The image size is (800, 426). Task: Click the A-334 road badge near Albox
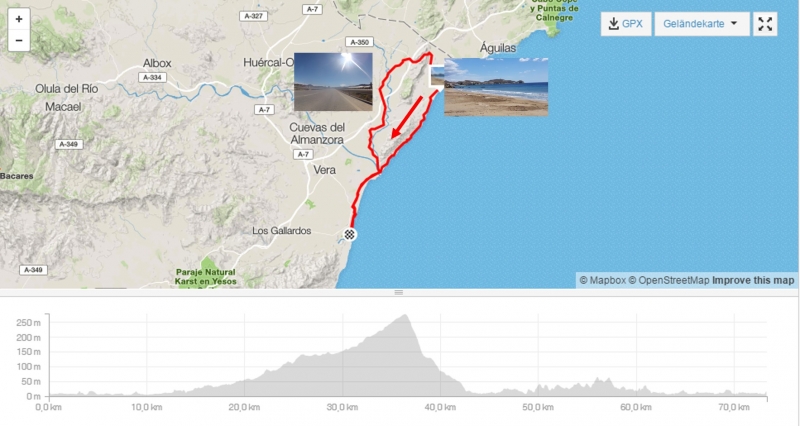pyautogui.click(x=152, y=78)
